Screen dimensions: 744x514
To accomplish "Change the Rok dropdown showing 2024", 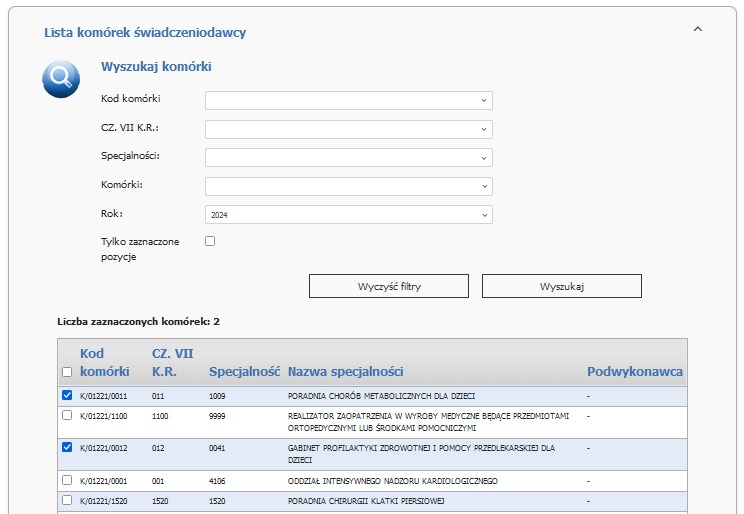I will click(x=348, y=215).
